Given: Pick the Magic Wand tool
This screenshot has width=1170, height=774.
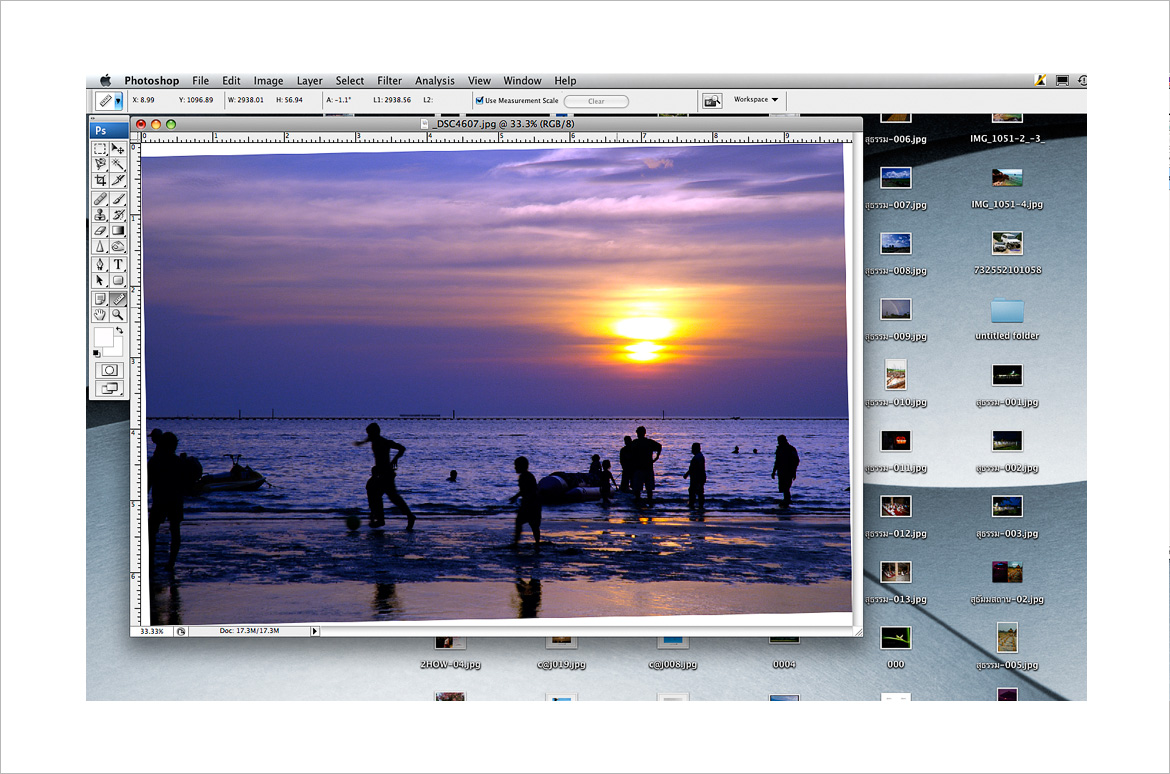Looking at the screenshot, I should pyautogui.click(x=118, y=164).
